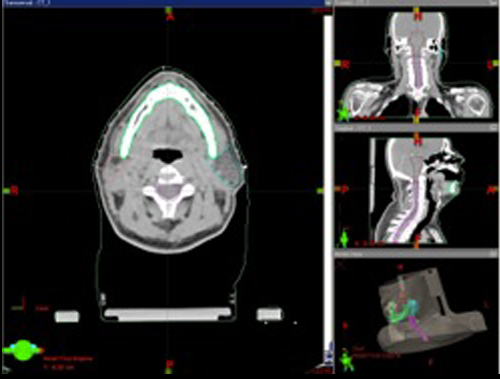Screen dimensions: 500x379
Task: Click the top anterior plane marker in transversal view
Action: pyautogui.click(x=170, y=13)
